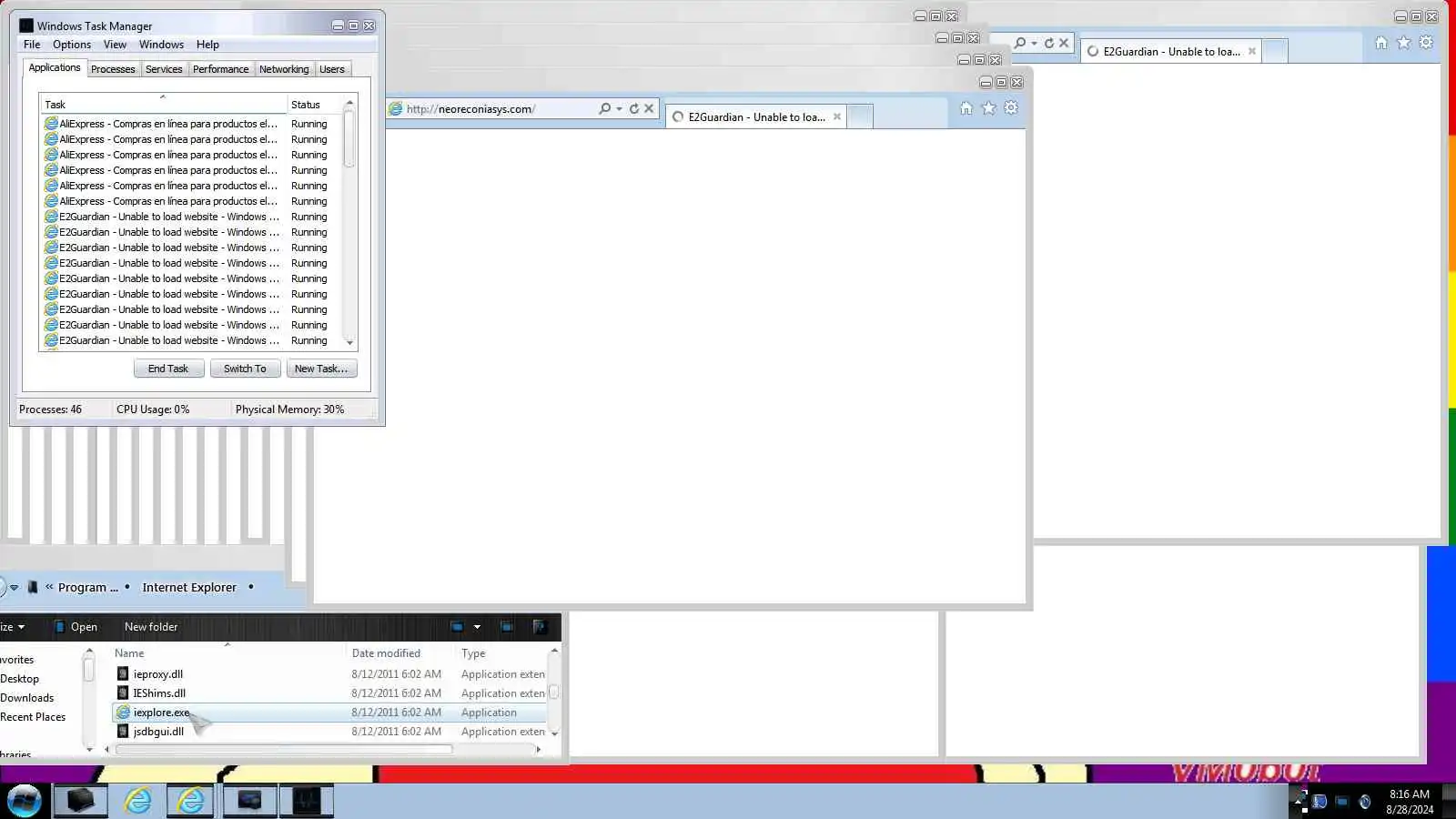Sort files by Name column header
The image size is (1456, 819).
click(x=227, y=653)
